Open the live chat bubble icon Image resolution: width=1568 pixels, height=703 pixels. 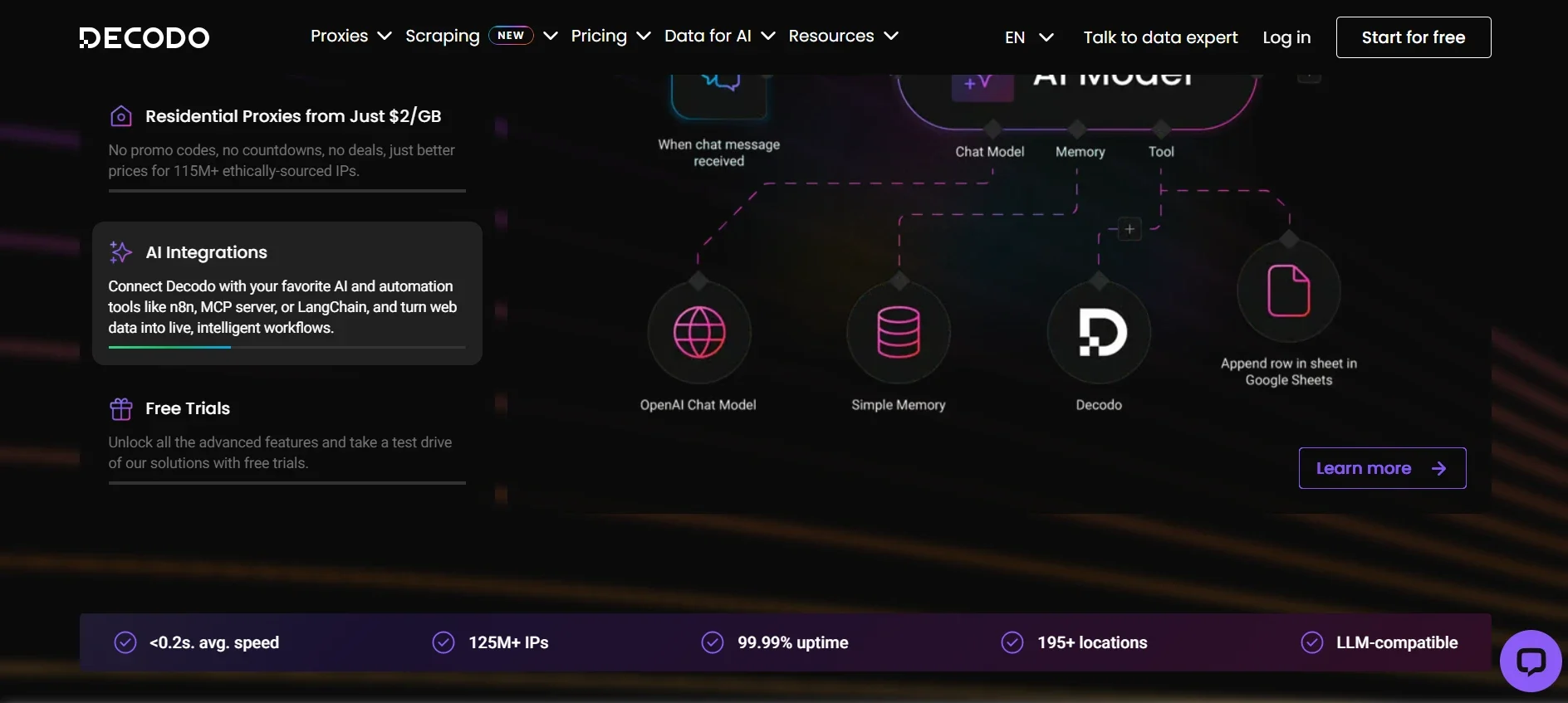(x=1531, y=661)
